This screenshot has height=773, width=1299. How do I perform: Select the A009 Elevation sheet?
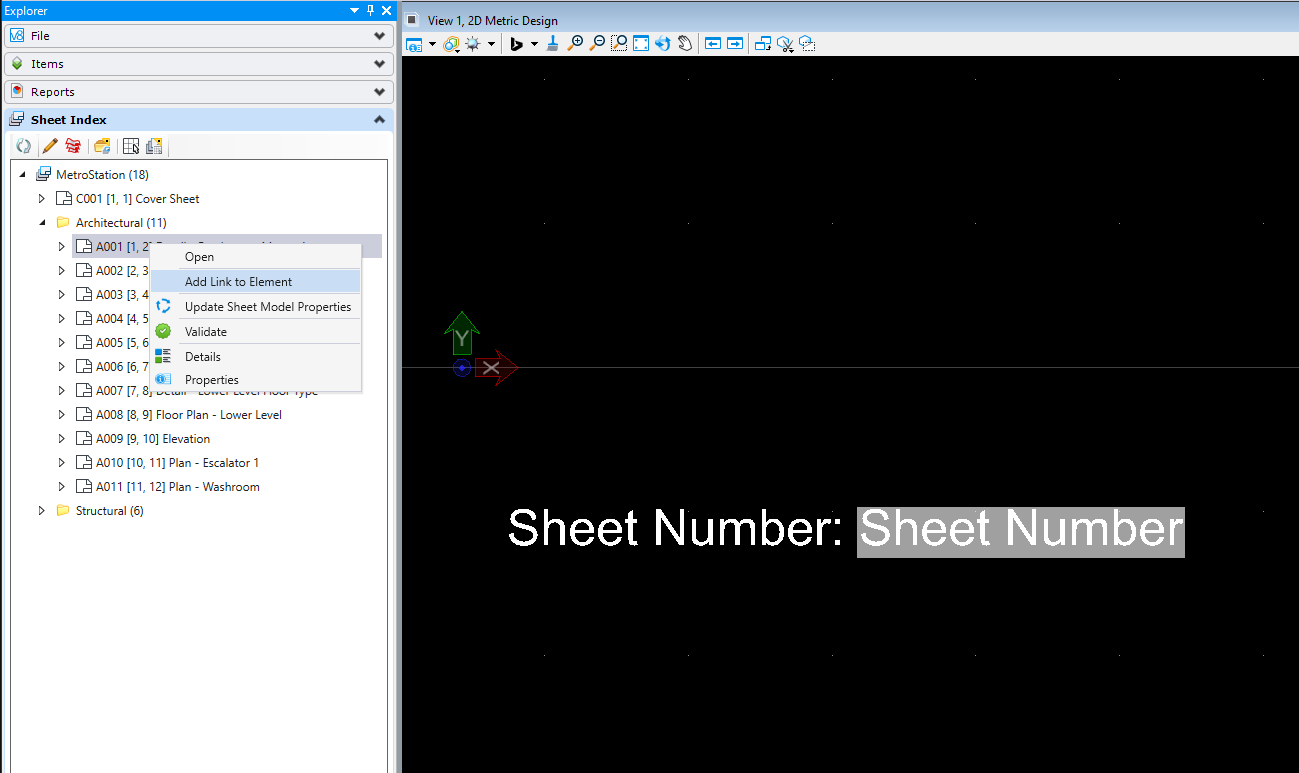coord(153,439)
